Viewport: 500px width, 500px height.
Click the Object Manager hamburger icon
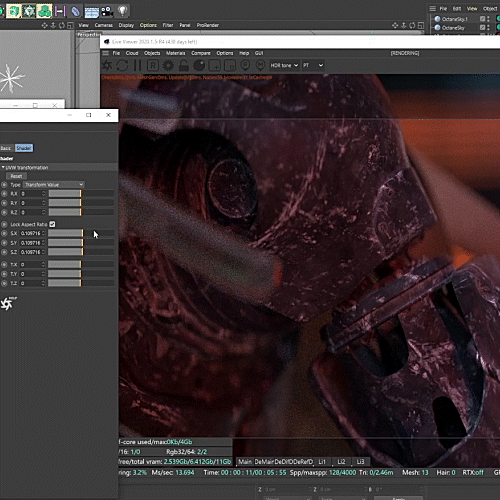pos(432,9)
